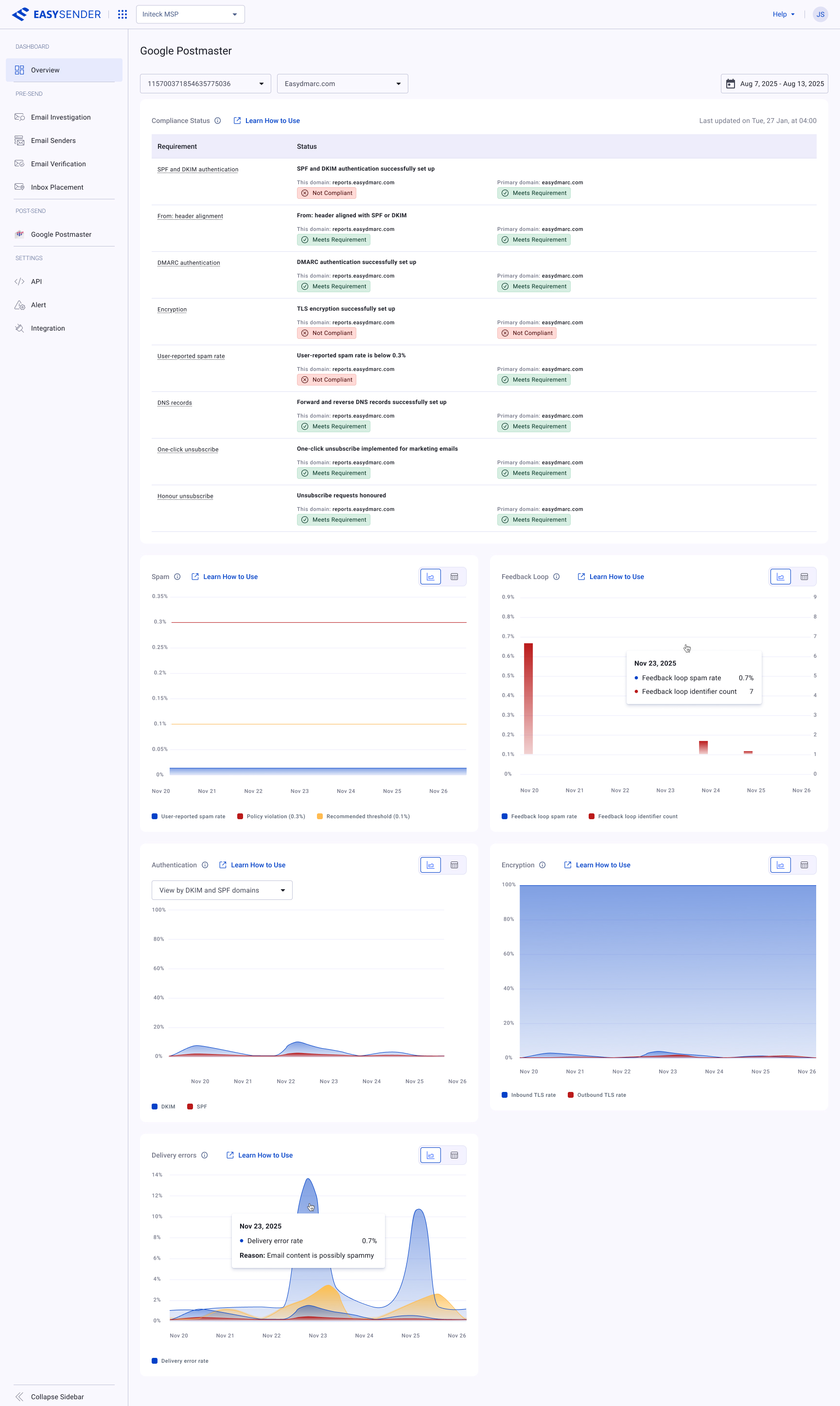Image resolution: width=840 pixels, height=1406 pixels.
Task: Click the Spam info icon
Action: pyautogui.click(x=177, y=577)
